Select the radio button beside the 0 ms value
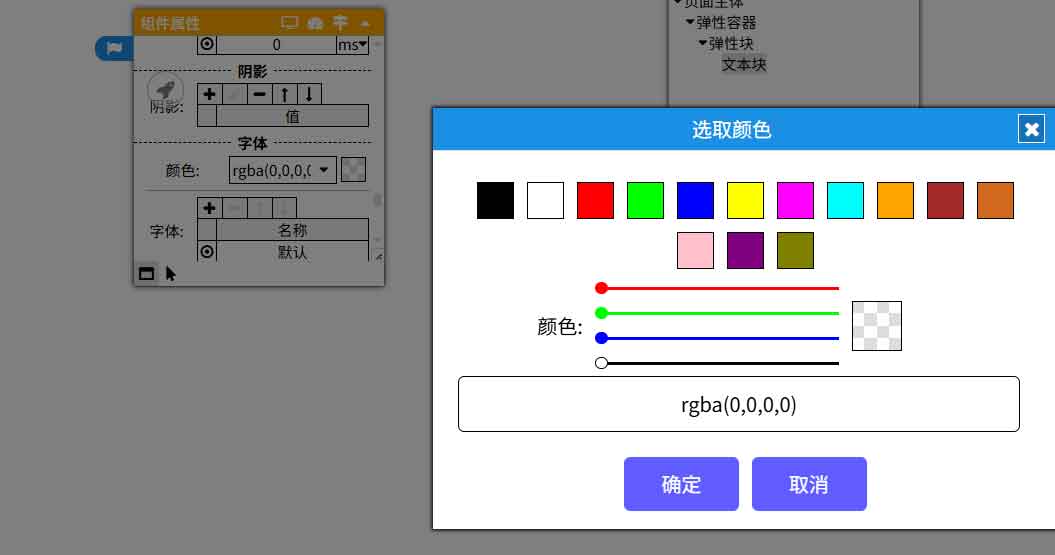Image resolution: width=1055 pixels, height=555 pixels. pyautogui.click(x=207, y=44)
